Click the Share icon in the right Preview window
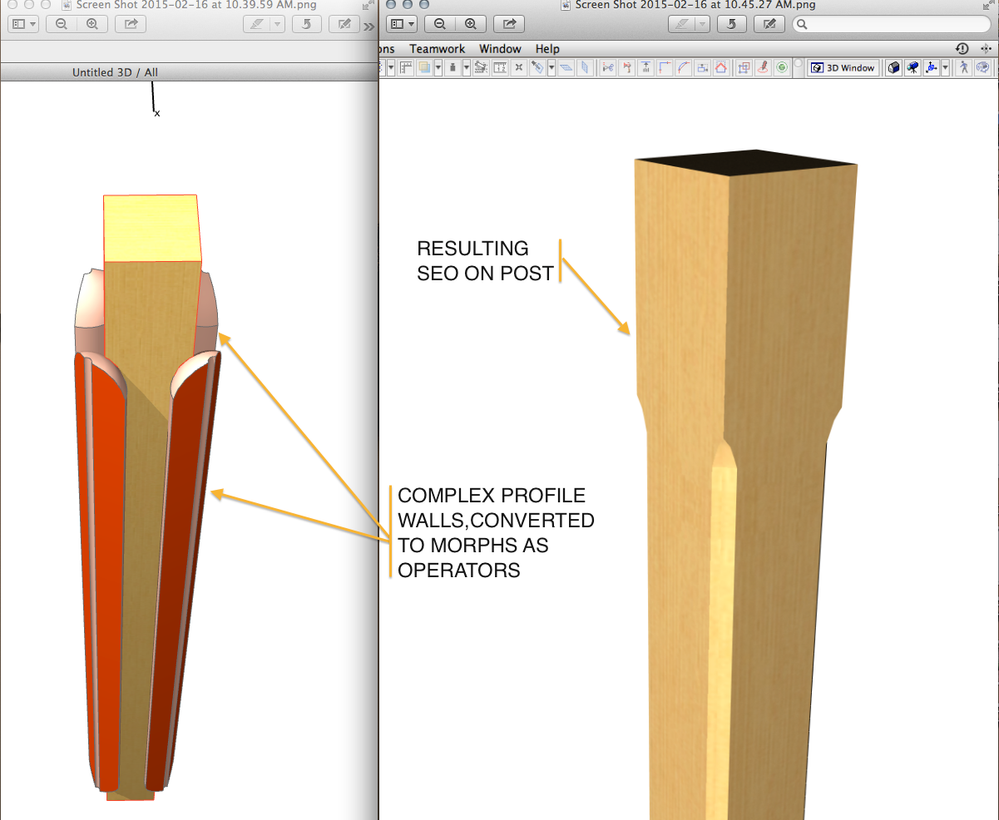The image size is (999, 820). (x=510, y=24)
